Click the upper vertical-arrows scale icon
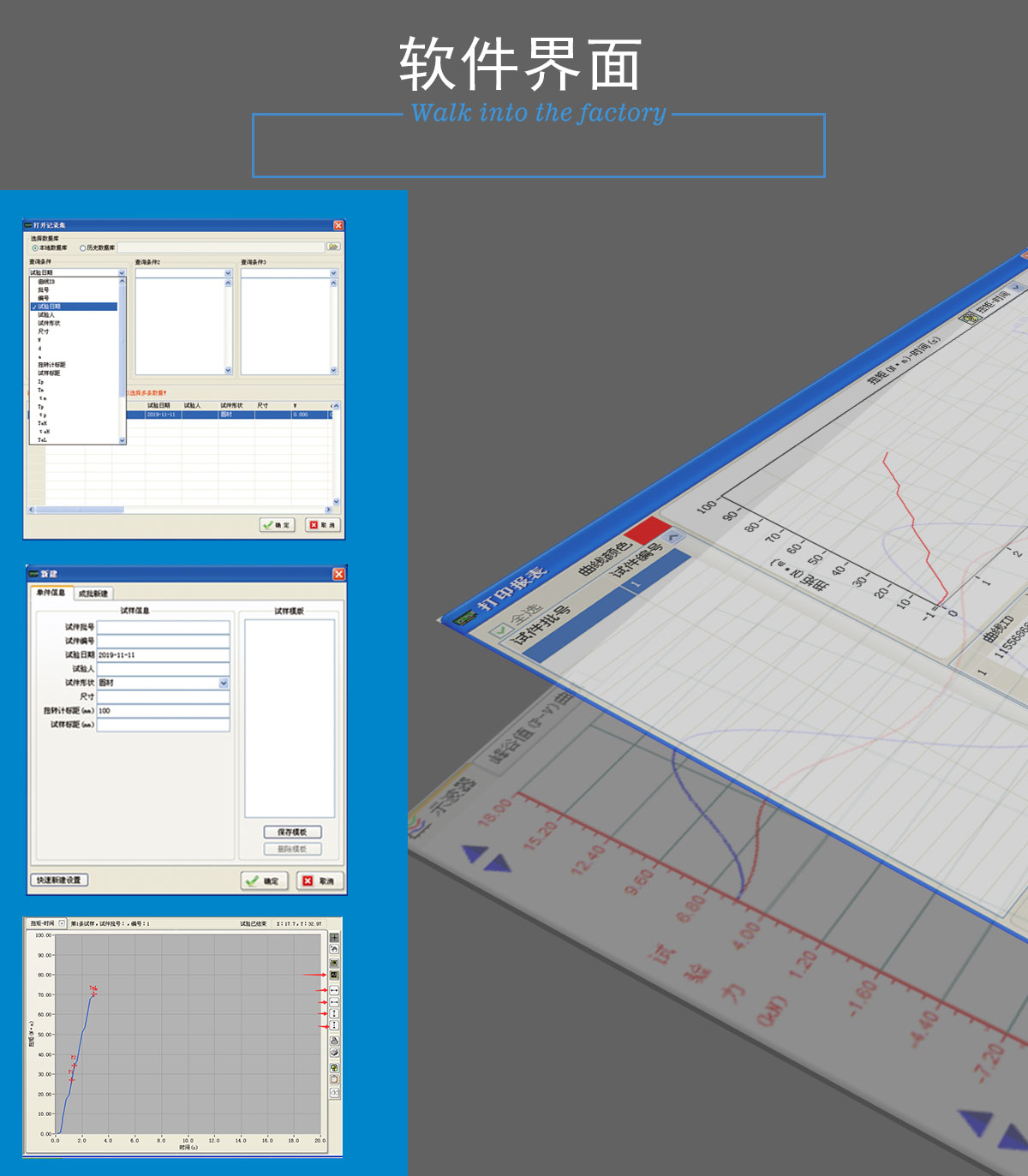 (334, 1013)
